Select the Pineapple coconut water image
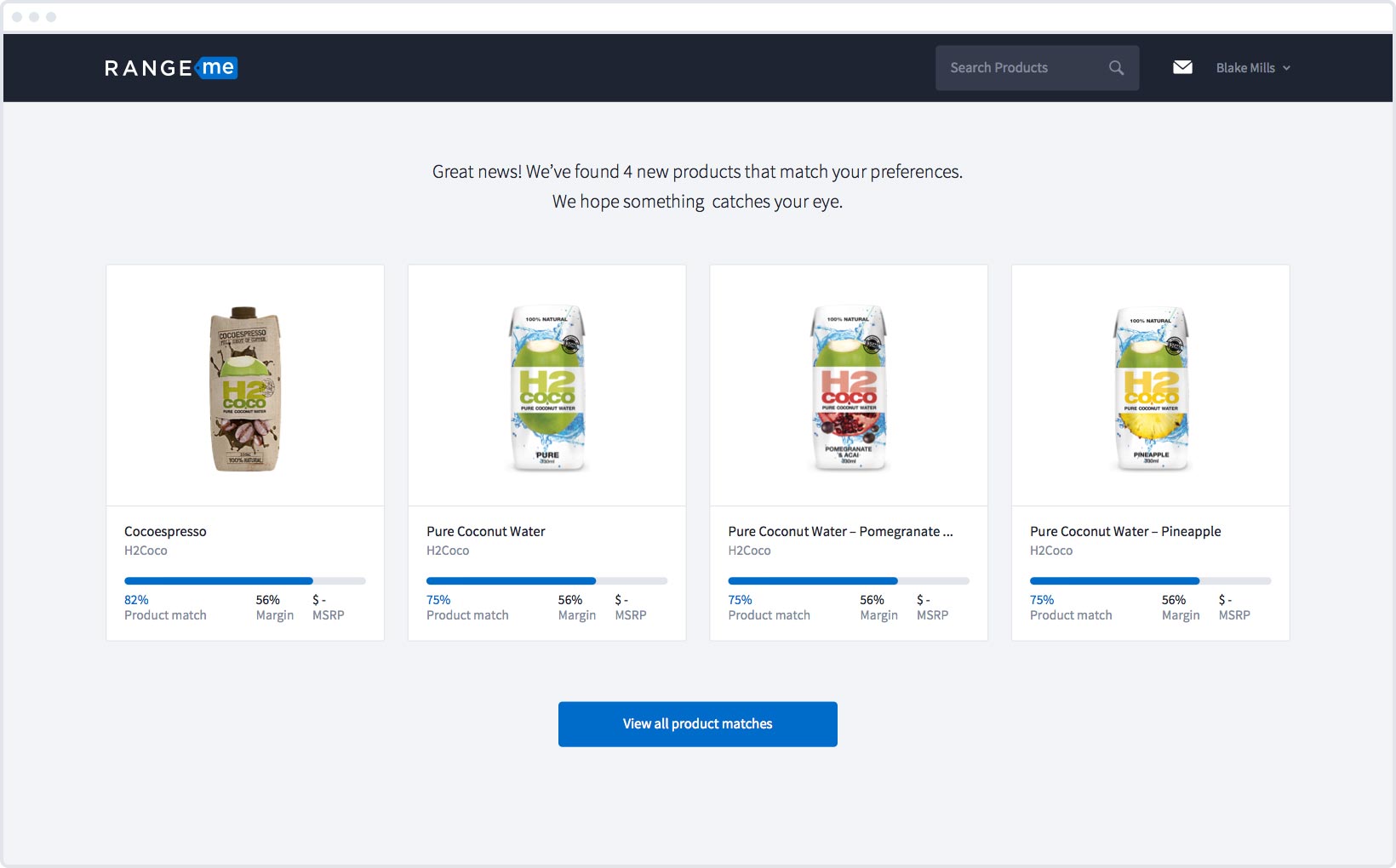 tap(1151, 388)
